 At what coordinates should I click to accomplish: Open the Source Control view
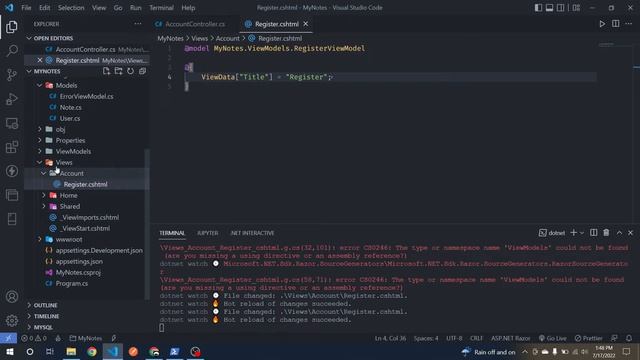(x=12, y=75)
